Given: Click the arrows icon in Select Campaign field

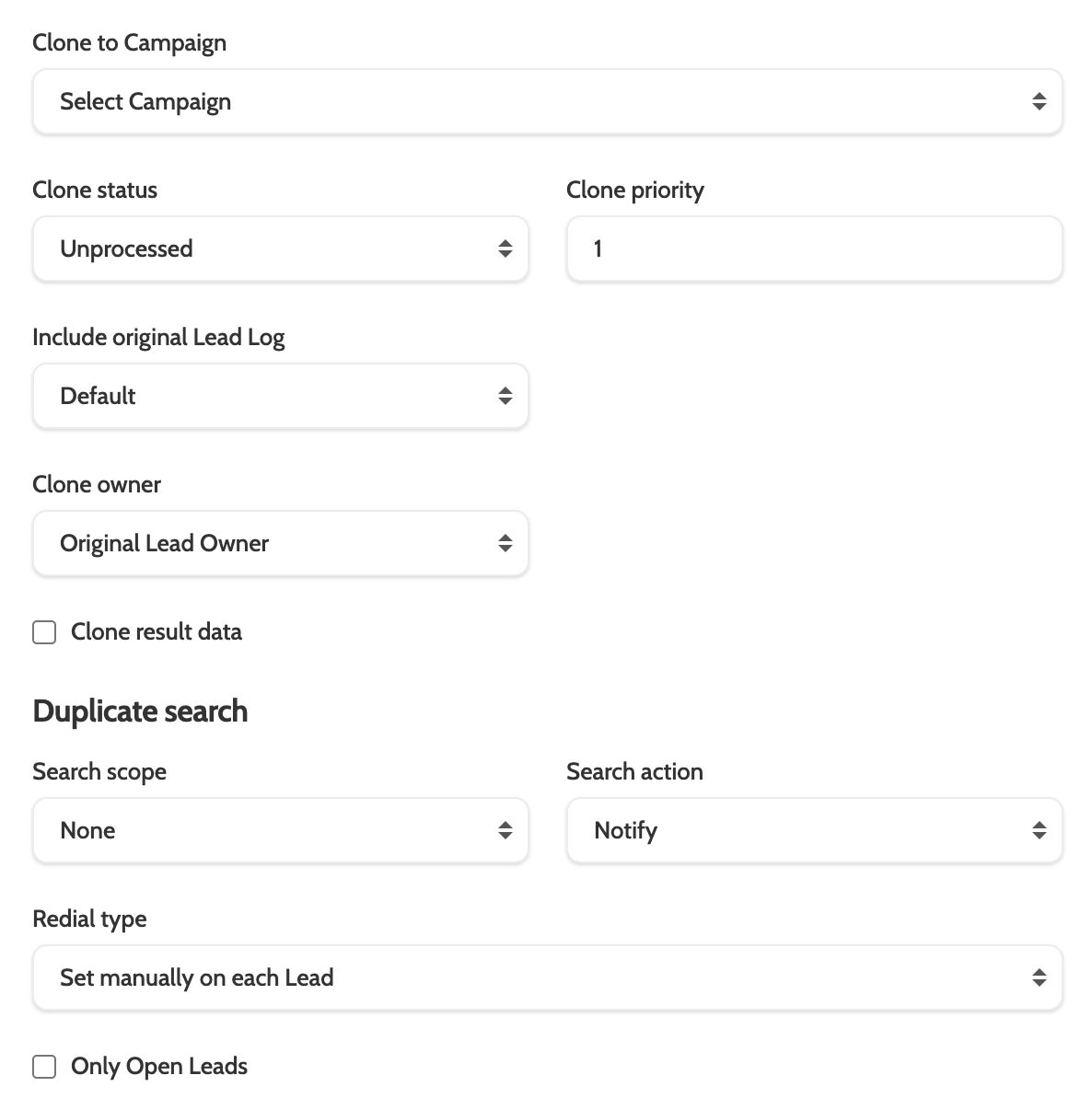Looking at the screenshot, I should [x=1039, y=101].
